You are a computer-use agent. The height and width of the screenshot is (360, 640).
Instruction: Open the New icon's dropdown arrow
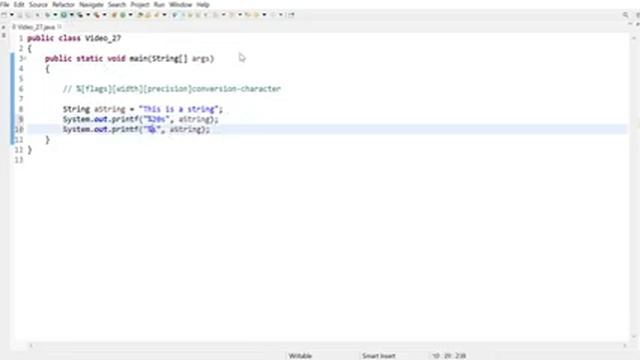11,15
